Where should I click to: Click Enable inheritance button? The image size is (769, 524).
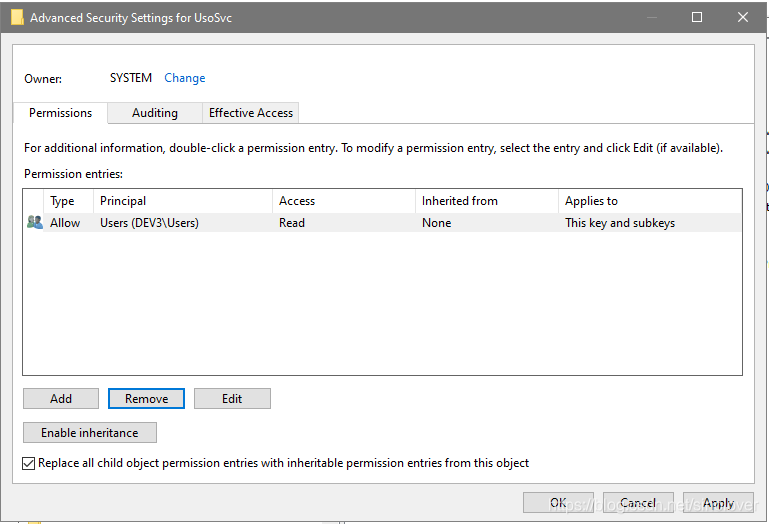pyautogui.click(x=90, y=433)
